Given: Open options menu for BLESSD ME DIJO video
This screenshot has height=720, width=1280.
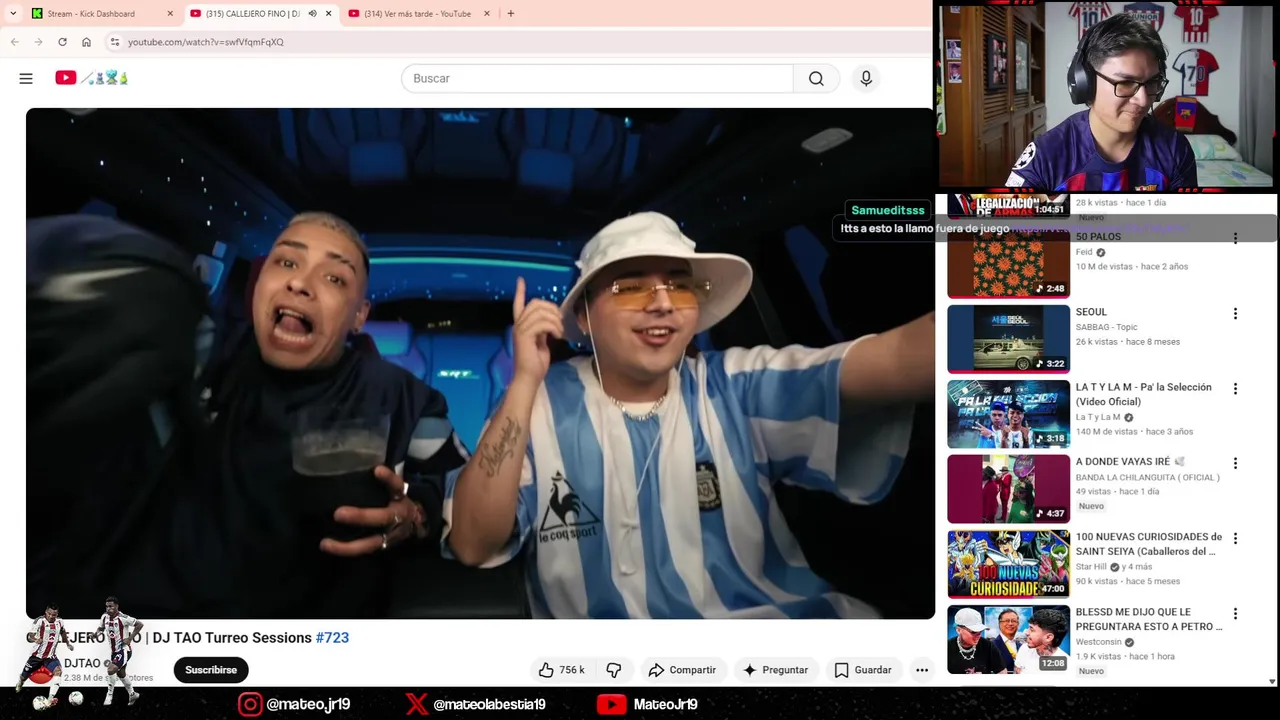Looking at the screenshot, I should click(1236, 613).
